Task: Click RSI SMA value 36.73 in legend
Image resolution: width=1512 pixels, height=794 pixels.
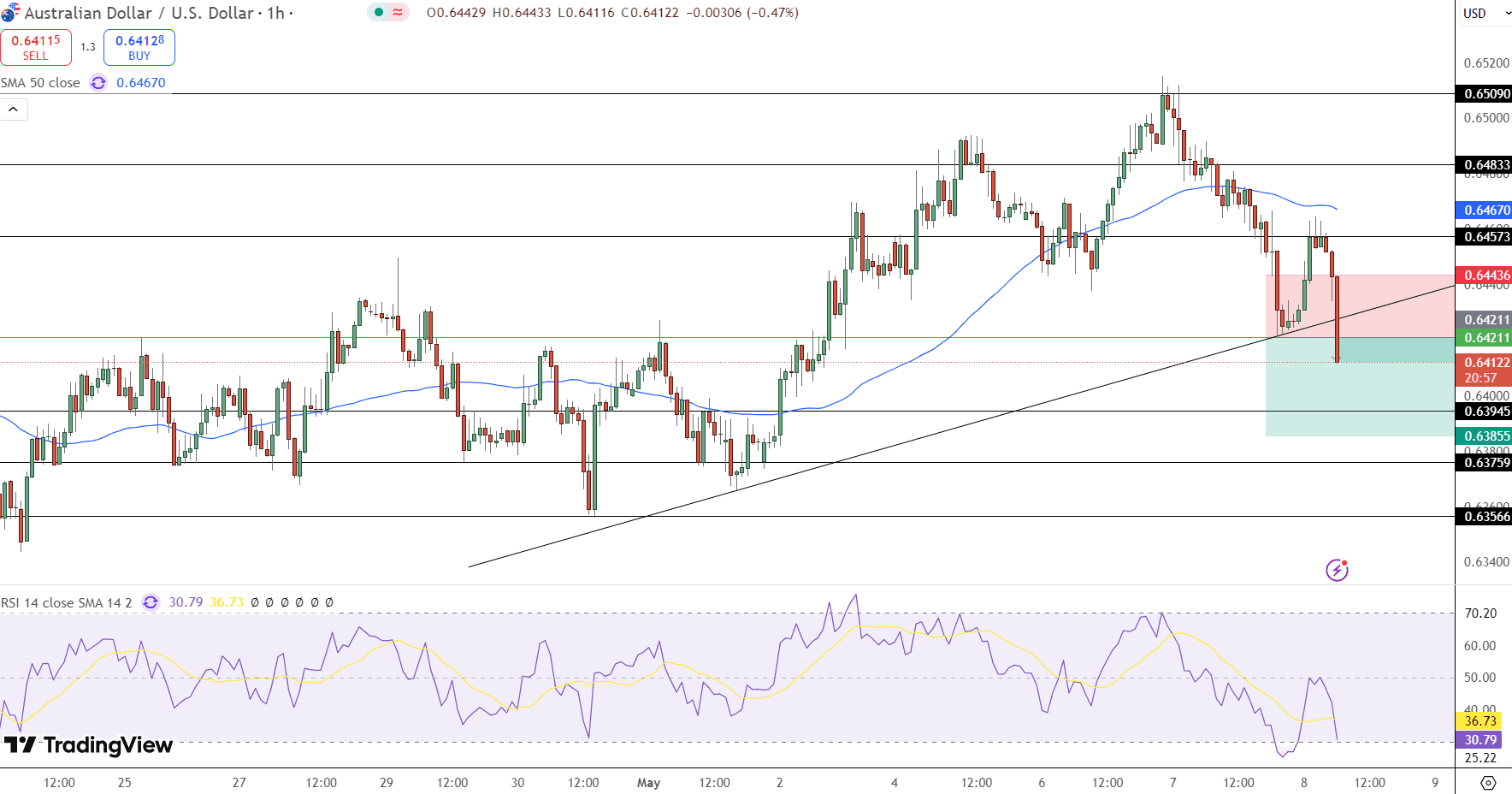Action: (x=227, y=602)
